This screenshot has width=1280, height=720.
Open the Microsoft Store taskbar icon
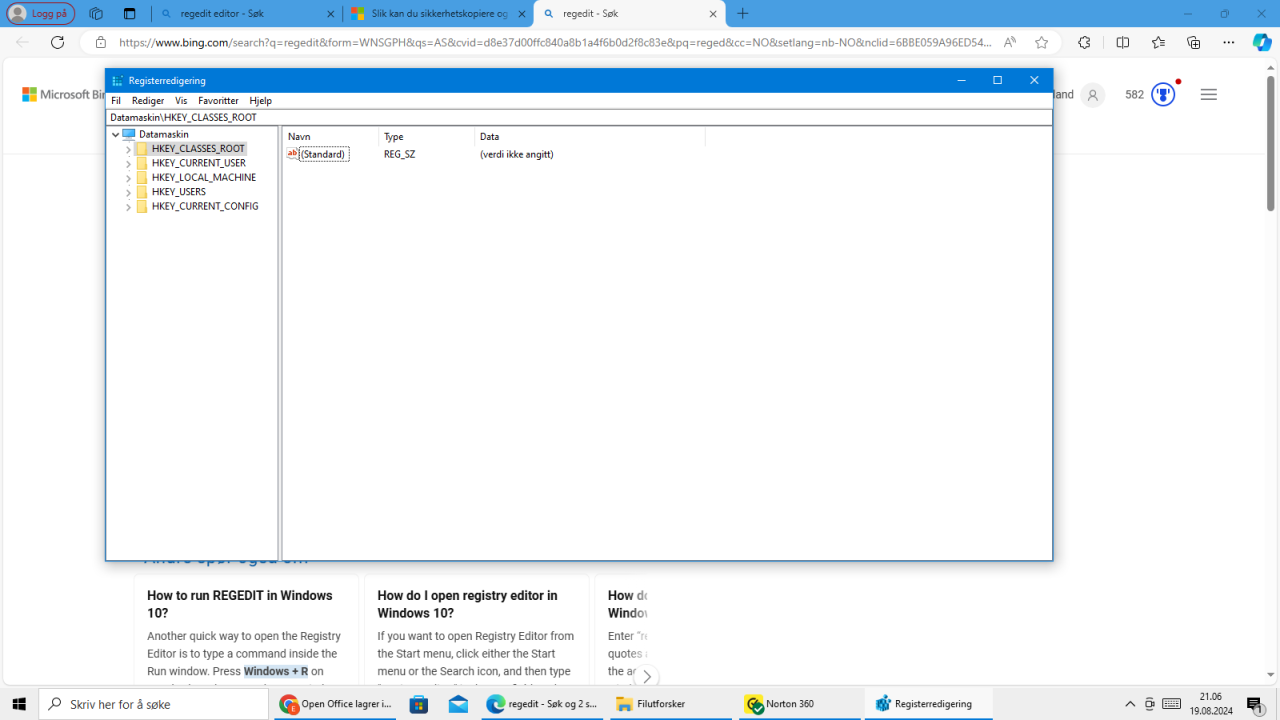tap(419, 704)
